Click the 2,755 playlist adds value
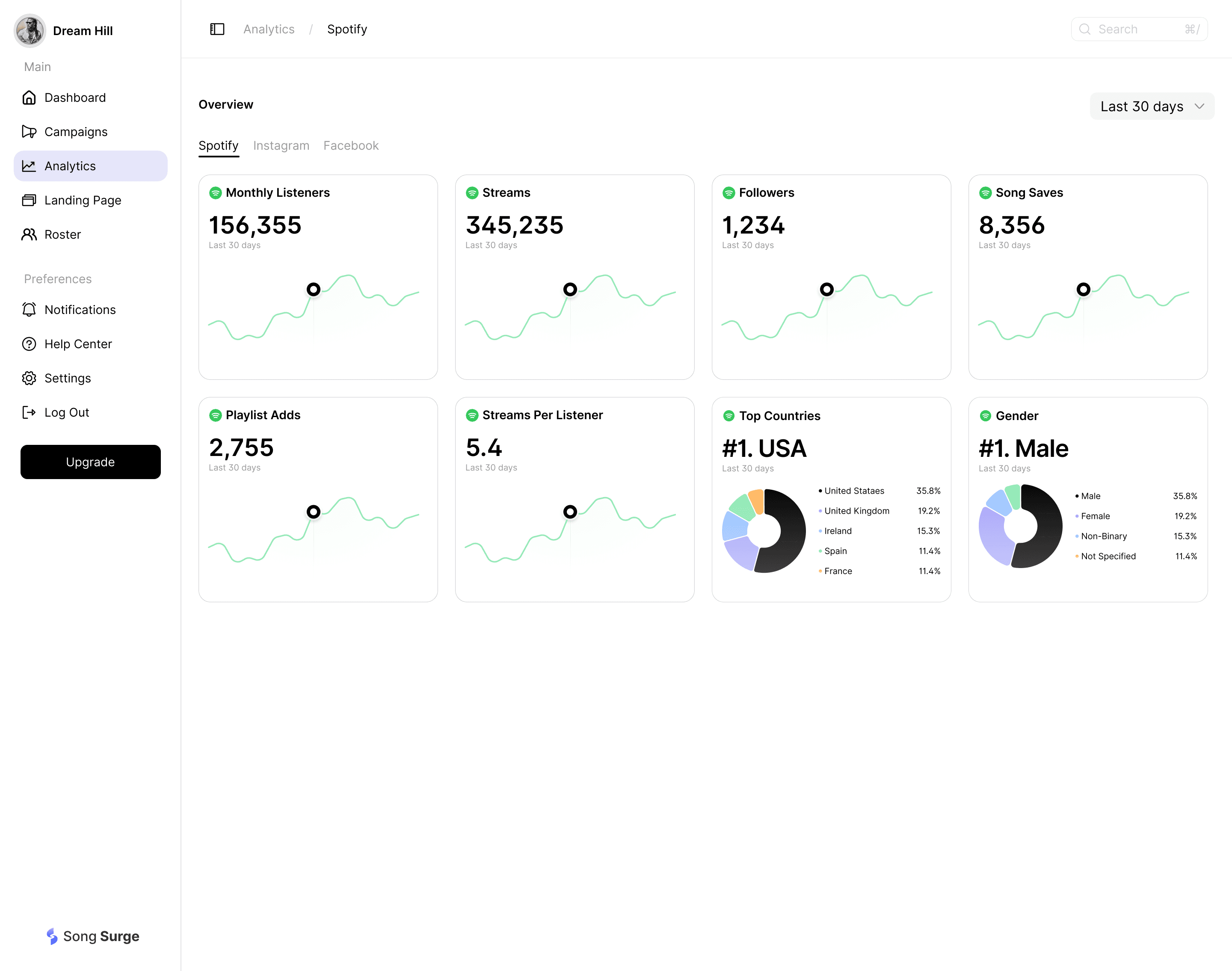 241,447
